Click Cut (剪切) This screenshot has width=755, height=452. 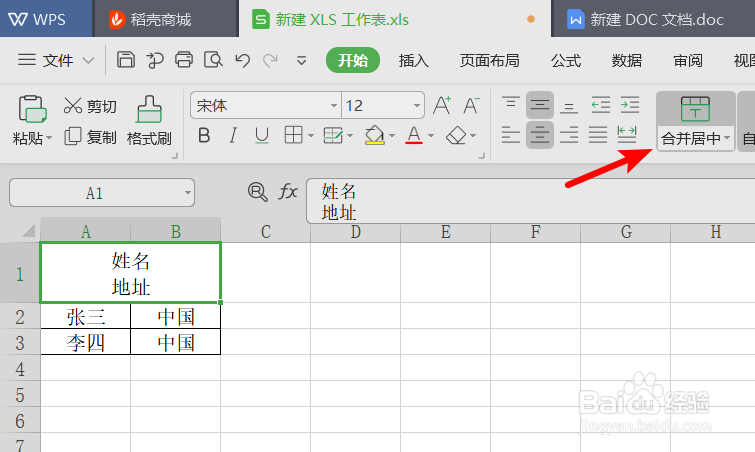[x=90, y=106]
